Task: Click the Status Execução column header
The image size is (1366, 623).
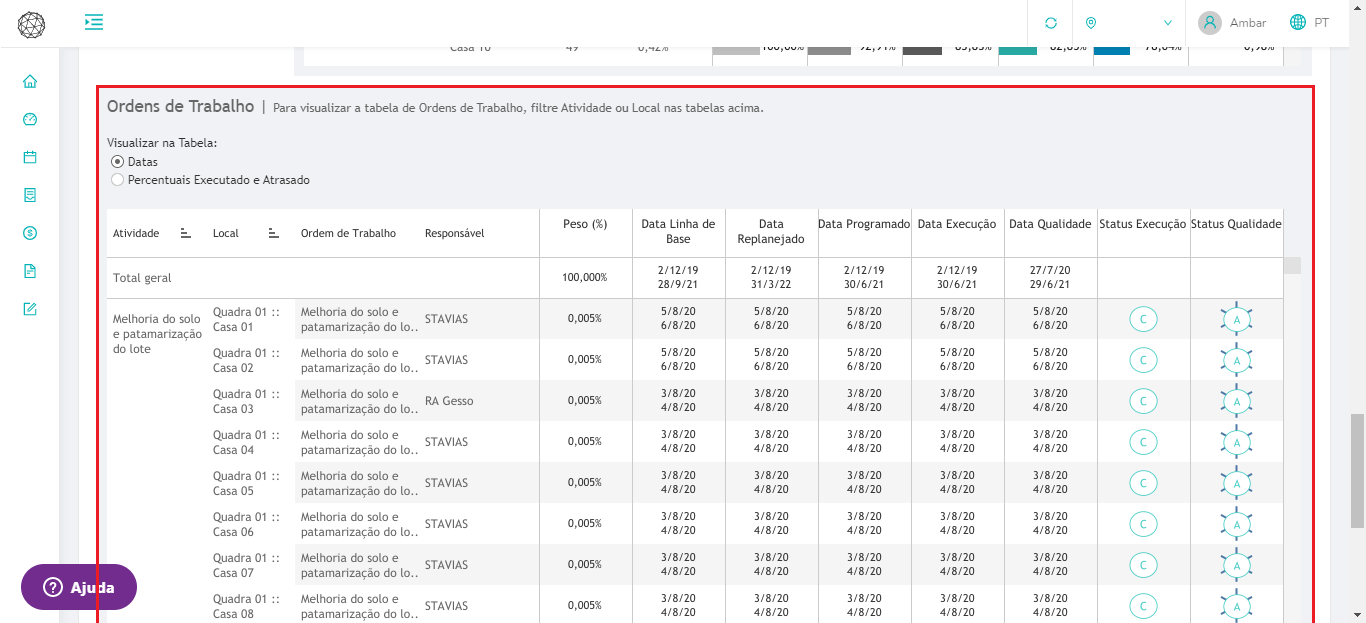Action: 1142,224
